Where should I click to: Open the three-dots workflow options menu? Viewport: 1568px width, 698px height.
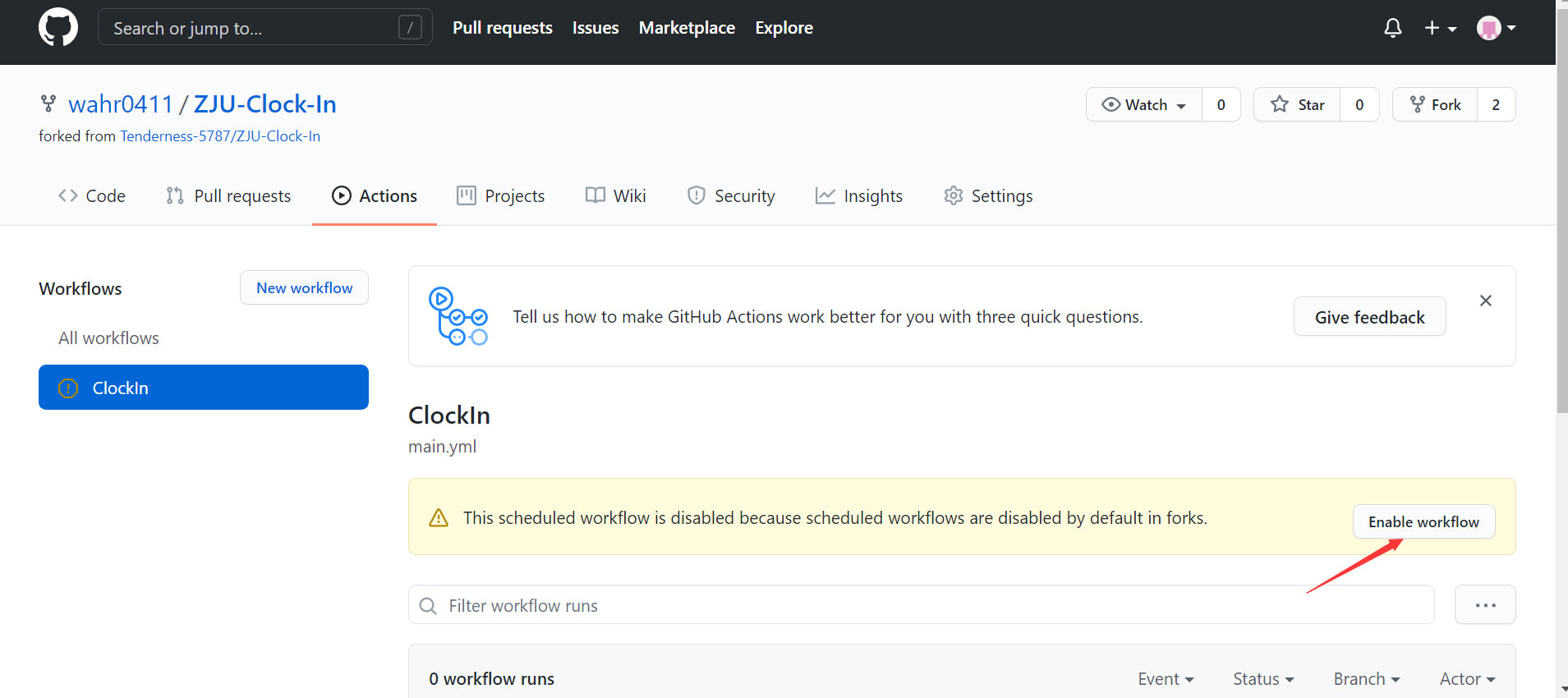click(x=1485, y=605)
